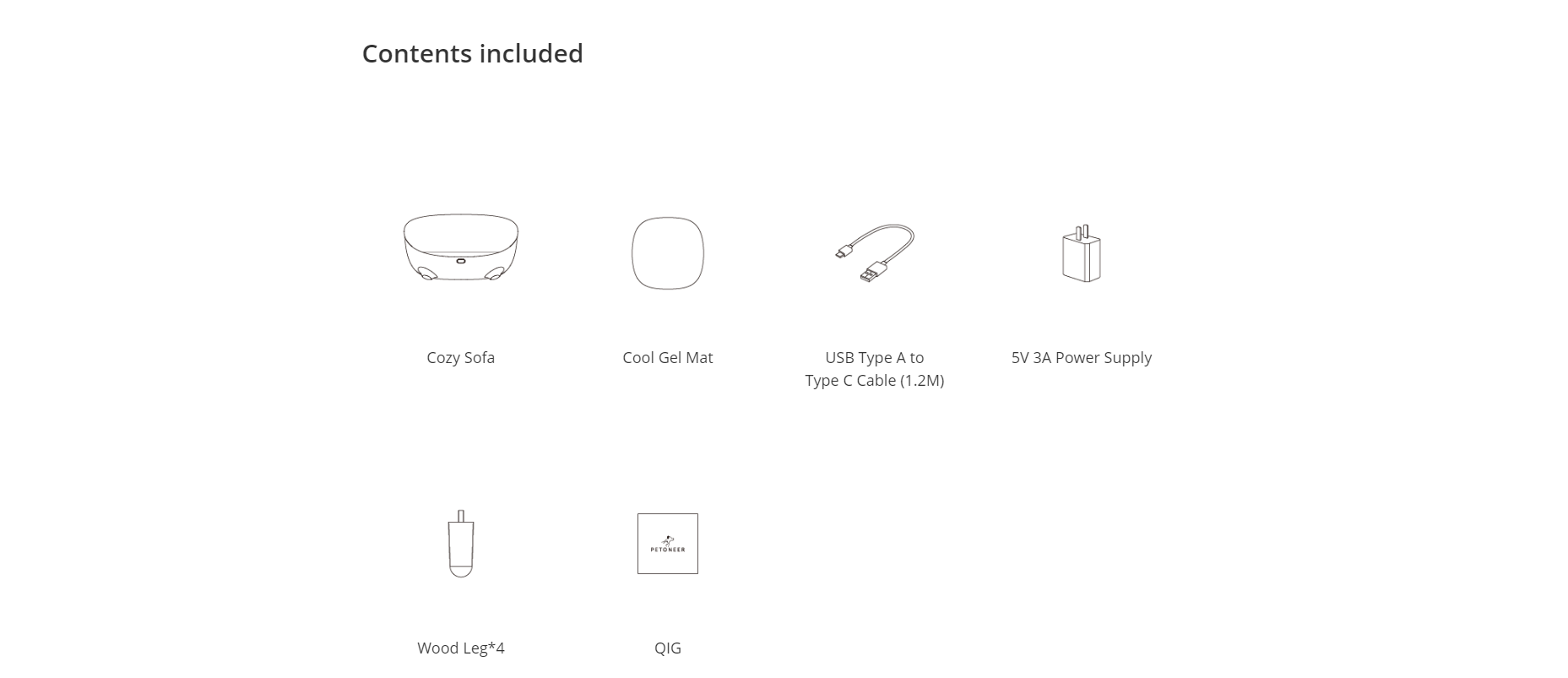The height and width of the screenshot is (678, 1568).
Task: Click the Wood Leg*4 caption
Action: (x=460, y=648)
